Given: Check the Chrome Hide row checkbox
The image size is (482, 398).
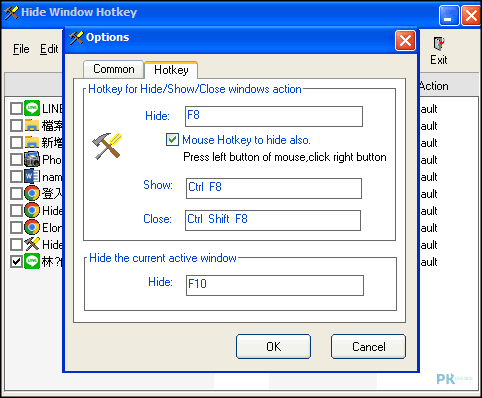Looking at the screenshot, I should (16, 210).
